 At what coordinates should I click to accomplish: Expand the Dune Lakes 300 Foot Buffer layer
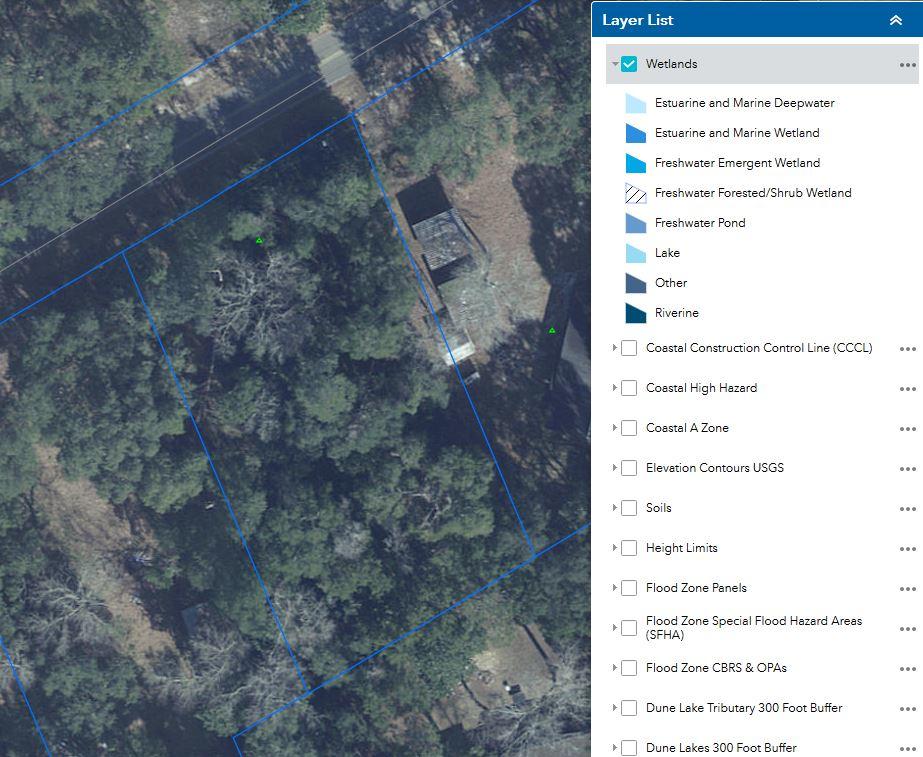click(x=613, y=747)
